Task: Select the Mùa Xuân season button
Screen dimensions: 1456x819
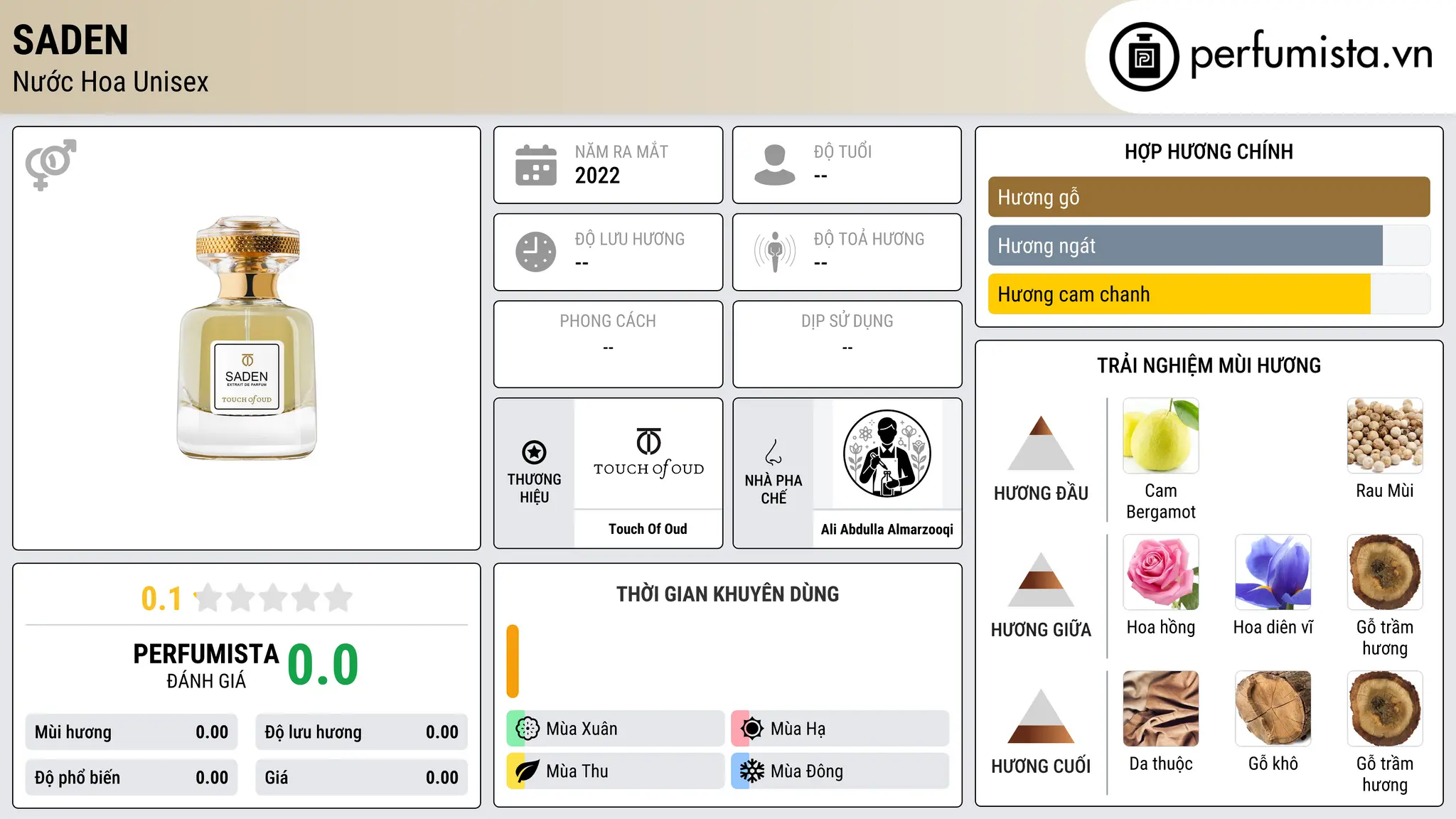Action: 616,729
